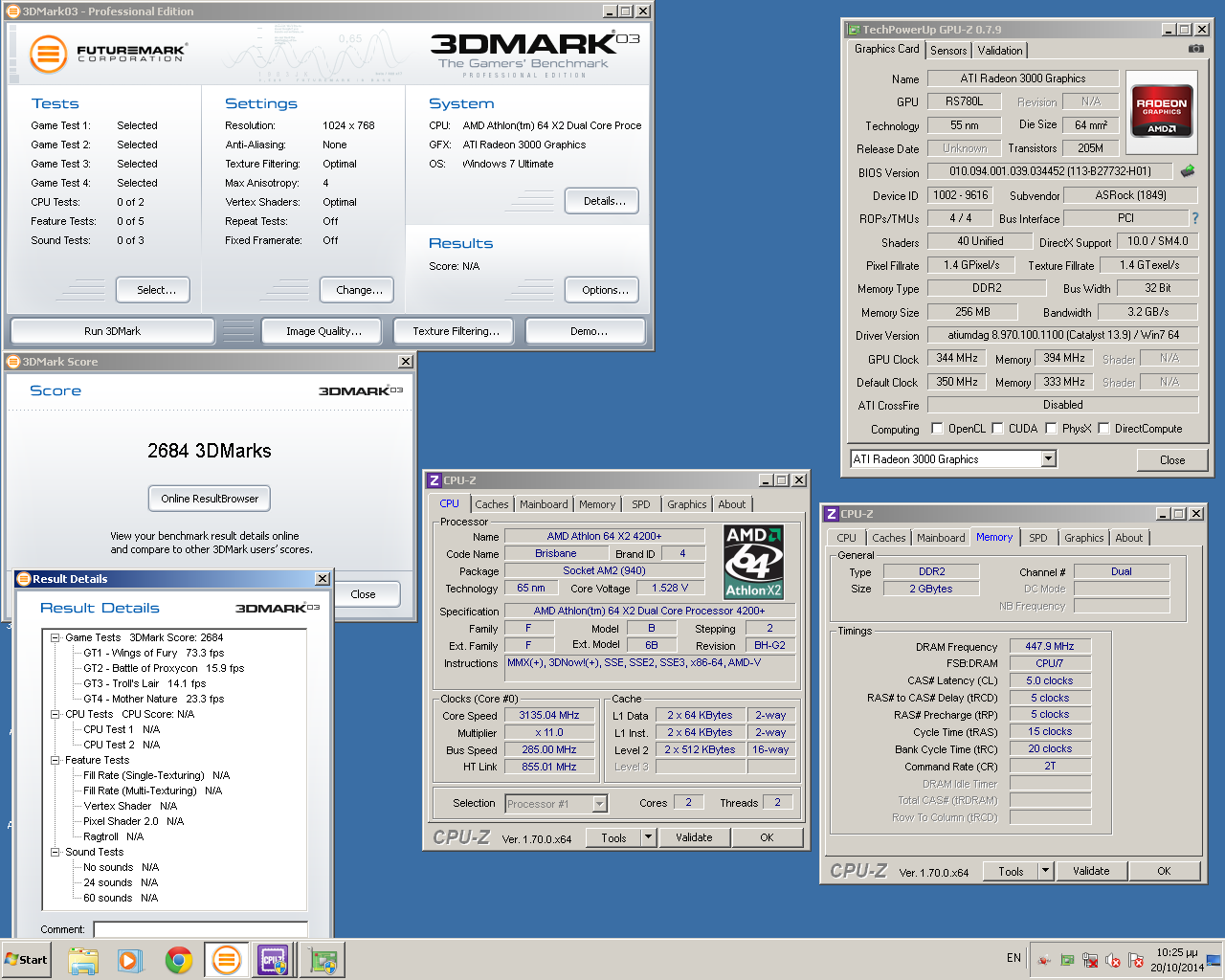Viewport: 1225px width, 980px height.
Task: Tick the DirectCompute checkbox
Action: pos(1103,429)
